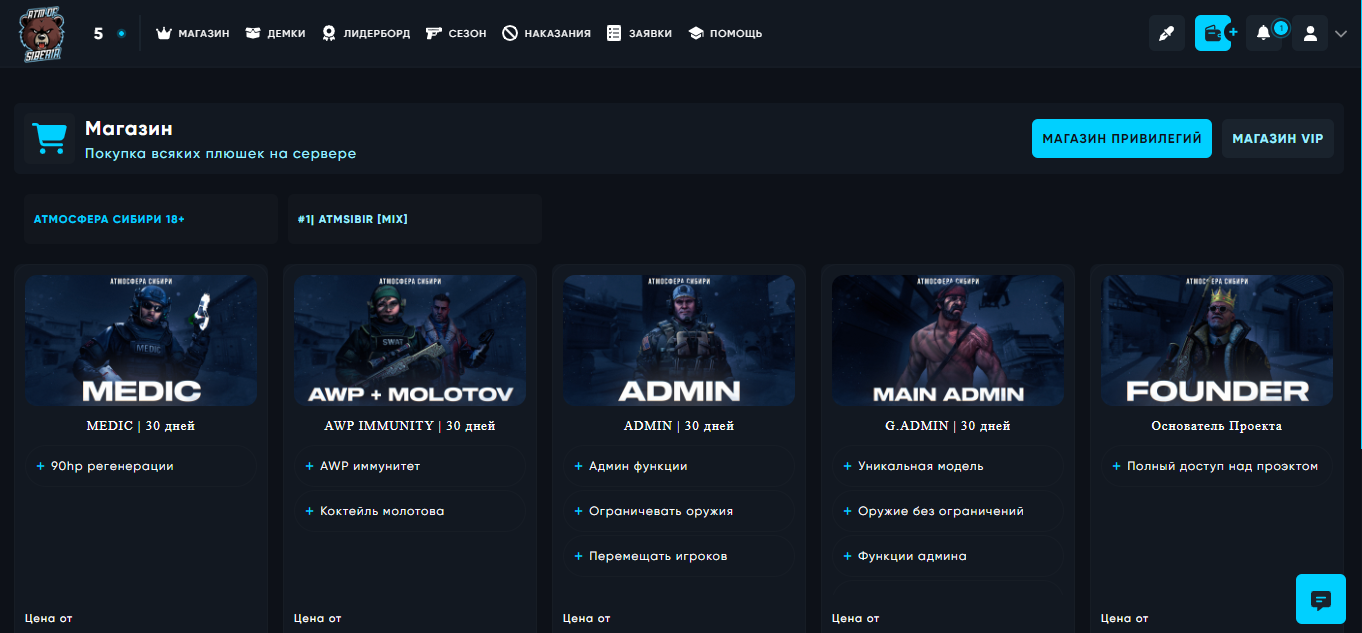The height and width of the screenshot is (633, 1362).
Task: Switch to Магазин VIP button
Action: click(1277, 139)
